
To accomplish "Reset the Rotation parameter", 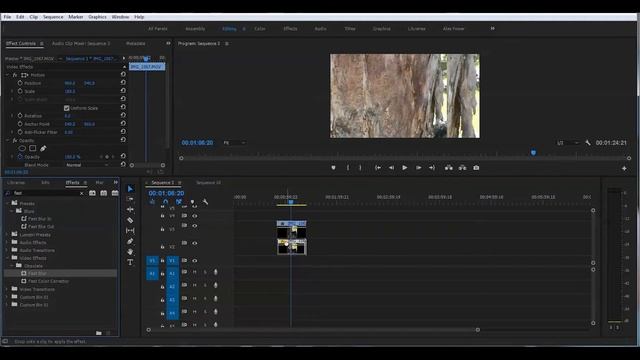I will pyautogui.click(x=123, y=116).
